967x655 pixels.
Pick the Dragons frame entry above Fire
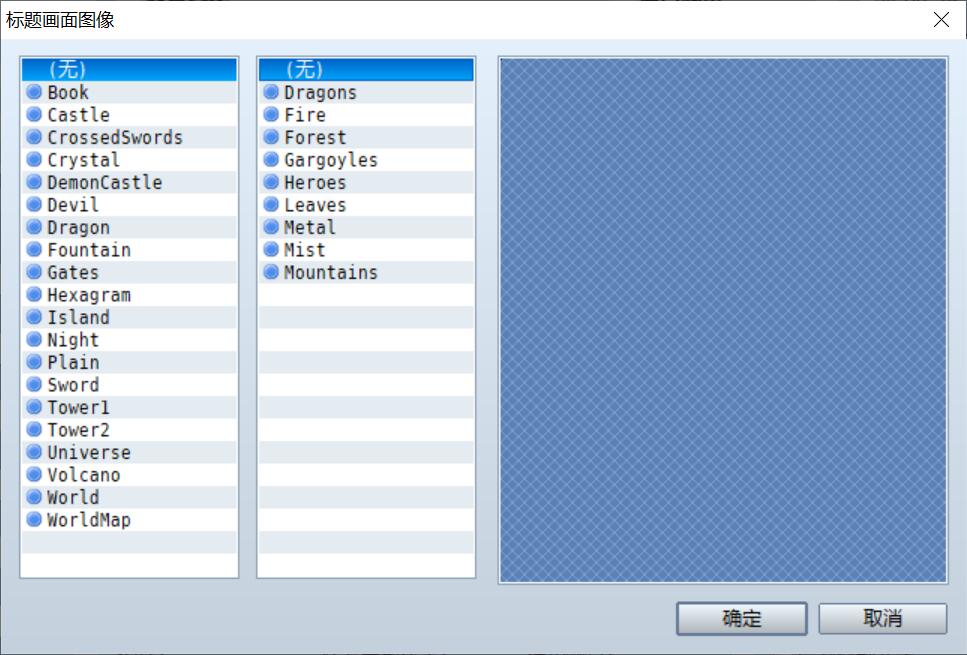(366, 92)
